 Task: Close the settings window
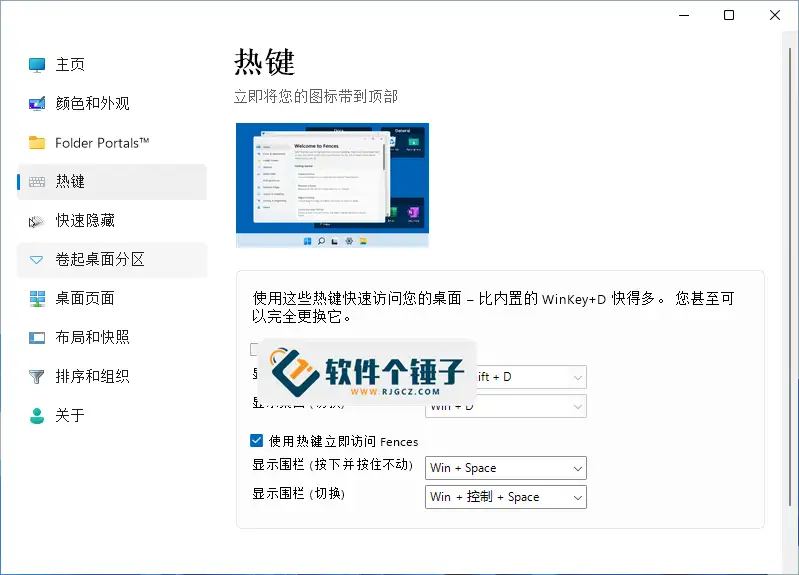[x=775, y=15]
